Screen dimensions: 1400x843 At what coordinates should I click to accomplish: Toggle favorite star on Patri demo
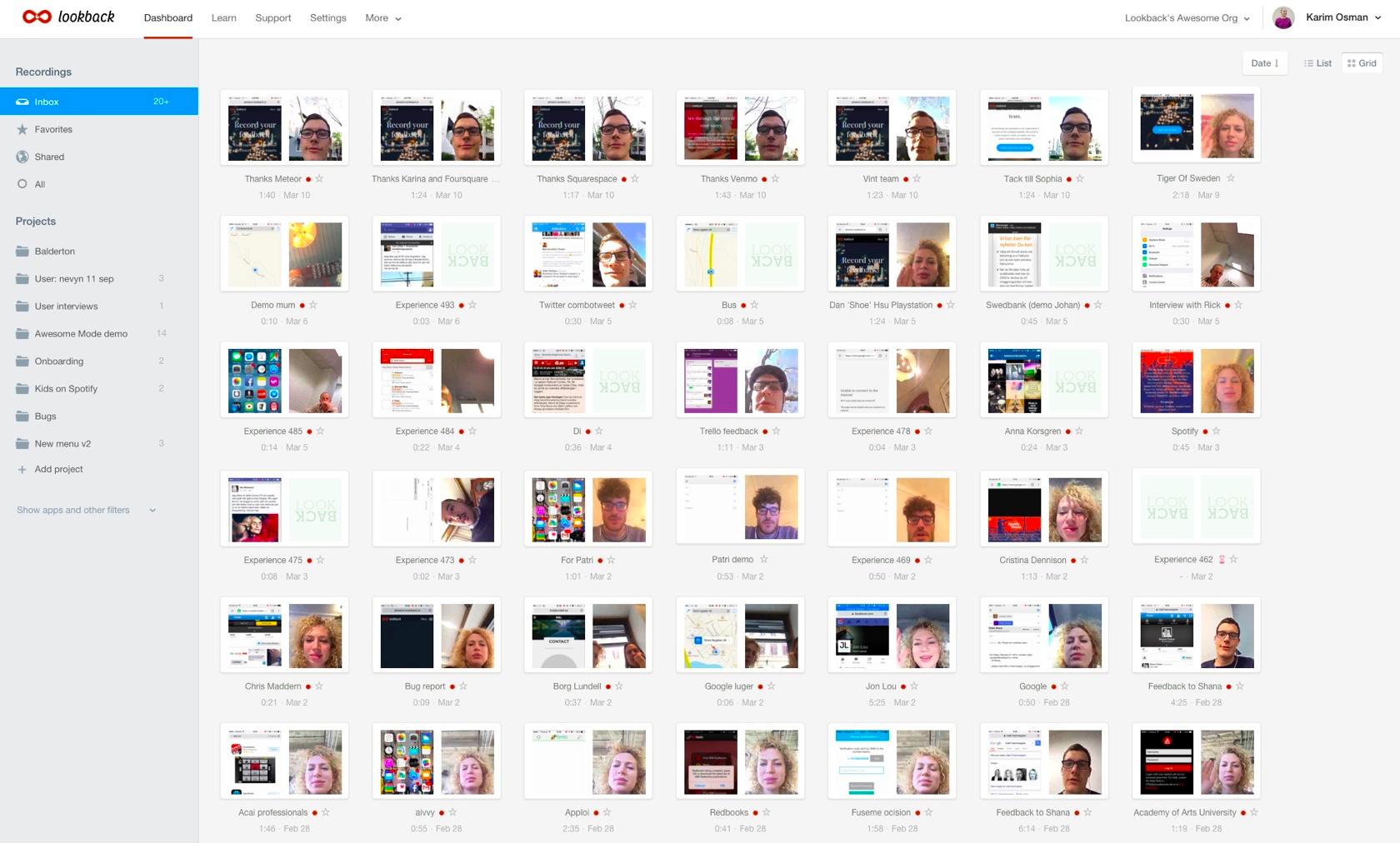pos(764,559)
